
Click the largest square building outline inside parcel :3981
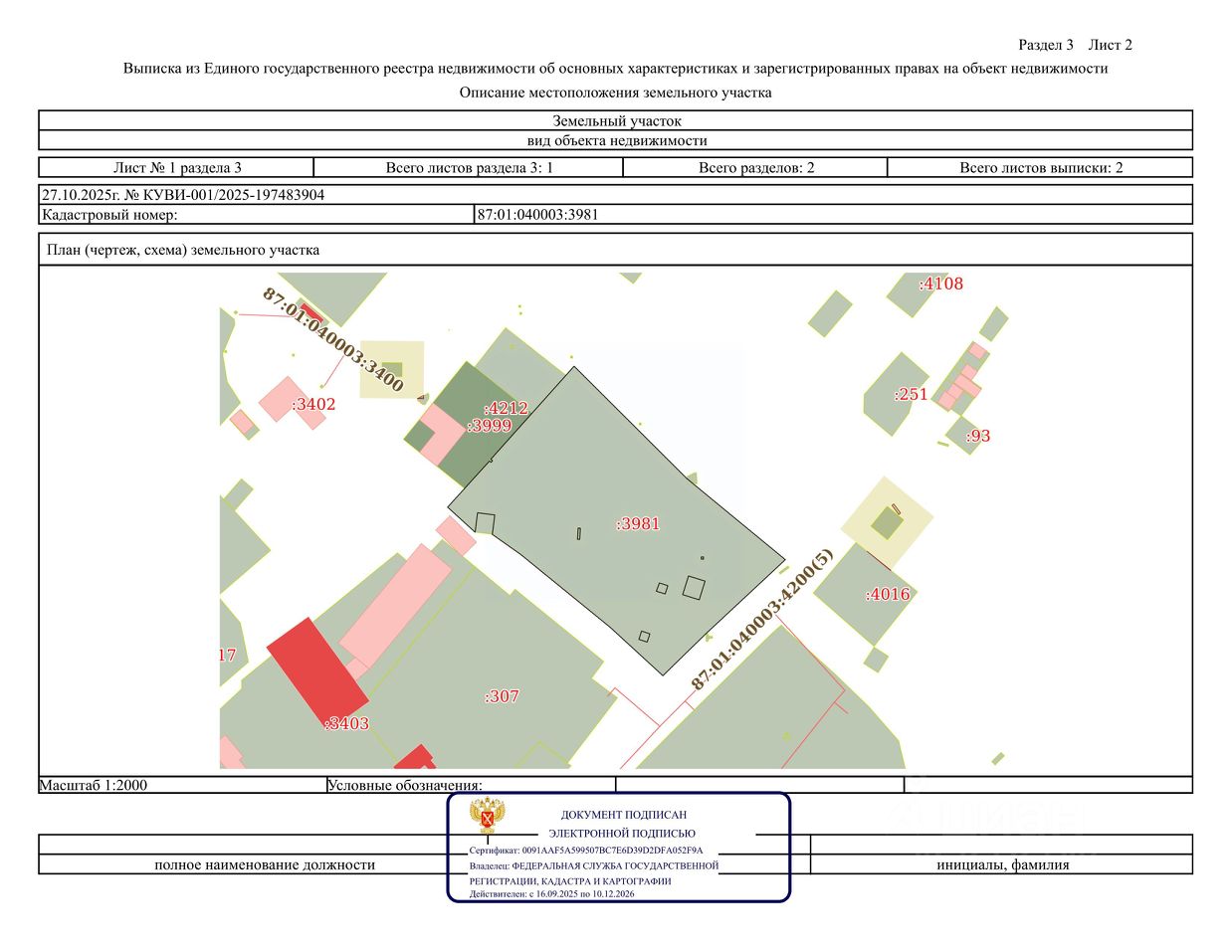pyautogui.click(x=694, y=588)
